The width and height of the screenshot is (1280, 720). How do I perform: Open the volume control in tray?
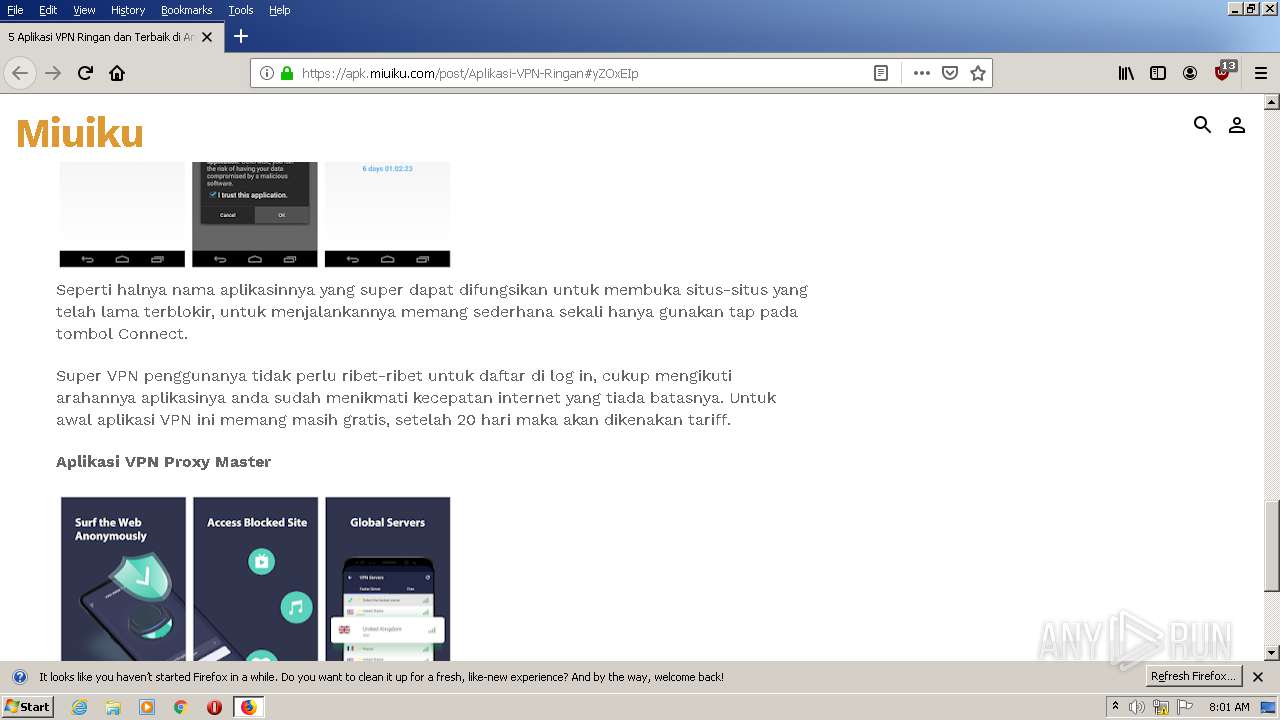point(1137,707)
